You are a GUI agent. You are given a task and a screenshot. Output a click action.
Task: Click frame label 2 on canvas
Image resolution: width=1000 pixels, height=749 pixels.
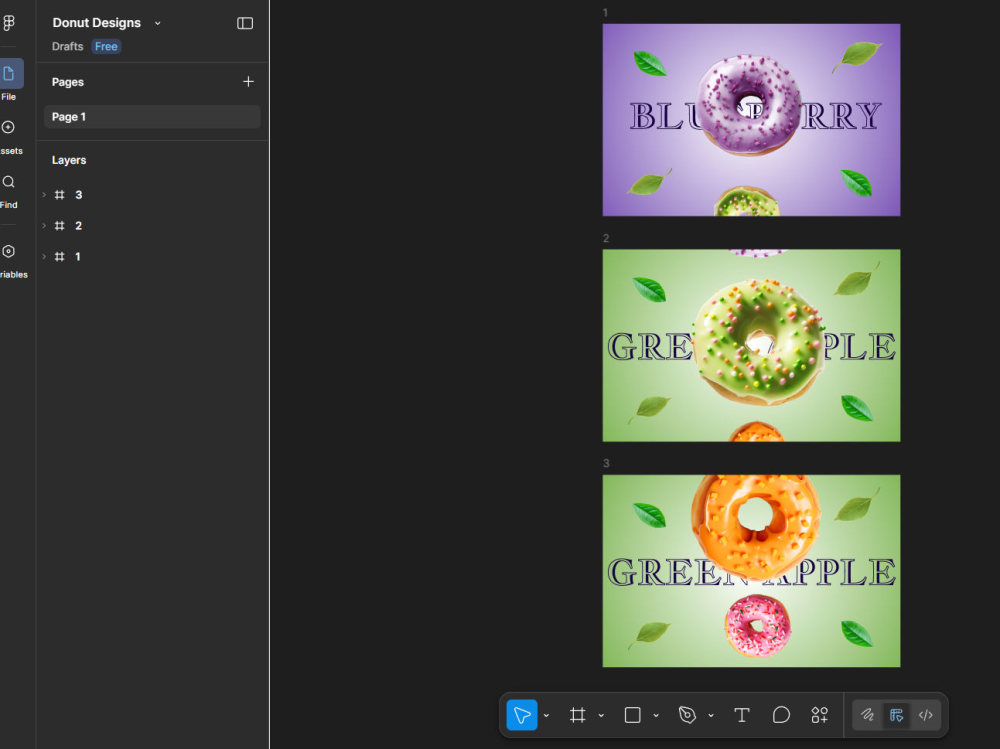coord(606,238)
